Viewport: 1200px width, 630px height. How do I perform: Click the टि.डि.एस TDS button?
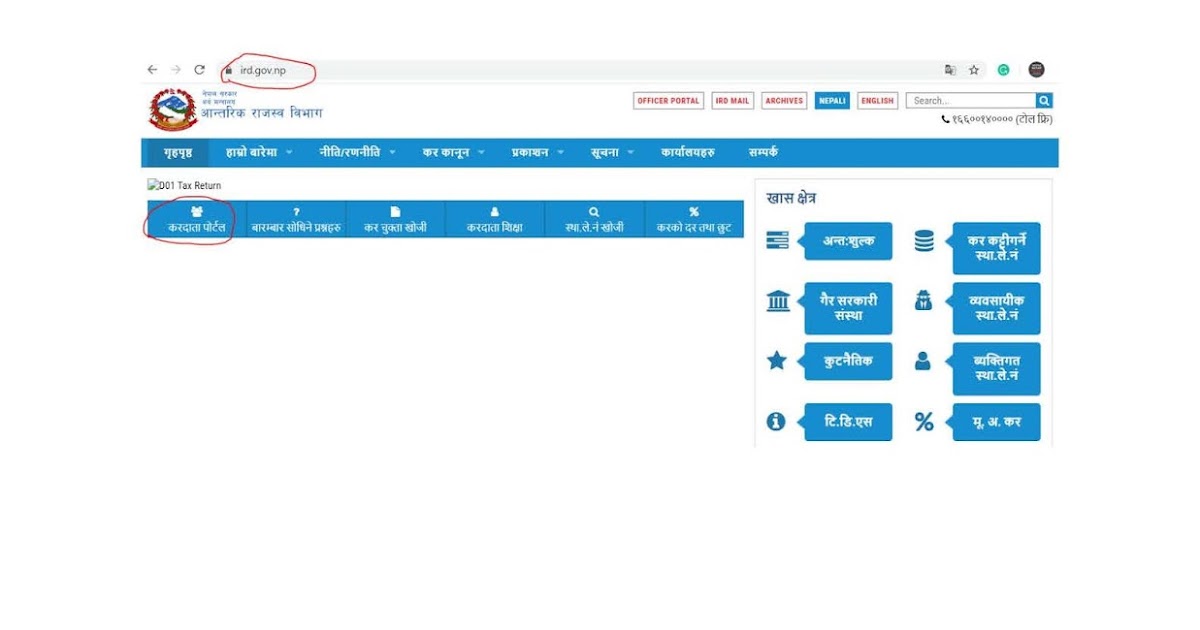(848, 422)
